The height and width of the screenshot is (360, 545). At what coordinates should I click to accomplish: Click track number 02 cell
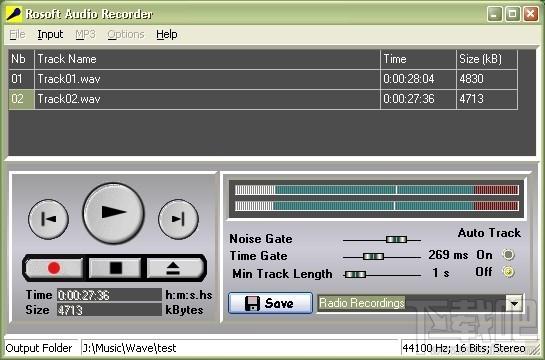point(22,99)
